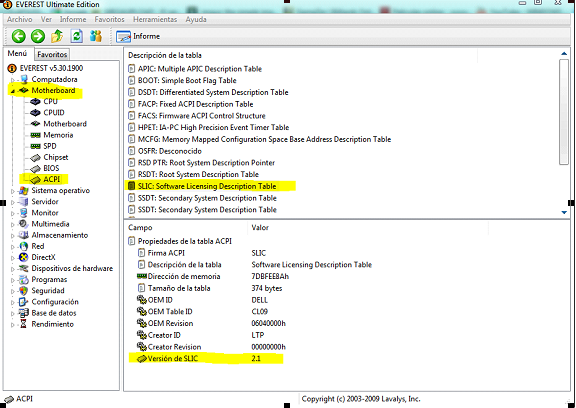Open the Informe report toolbar button
Screen dimensions: 576x408
click(x=138, y=36)
